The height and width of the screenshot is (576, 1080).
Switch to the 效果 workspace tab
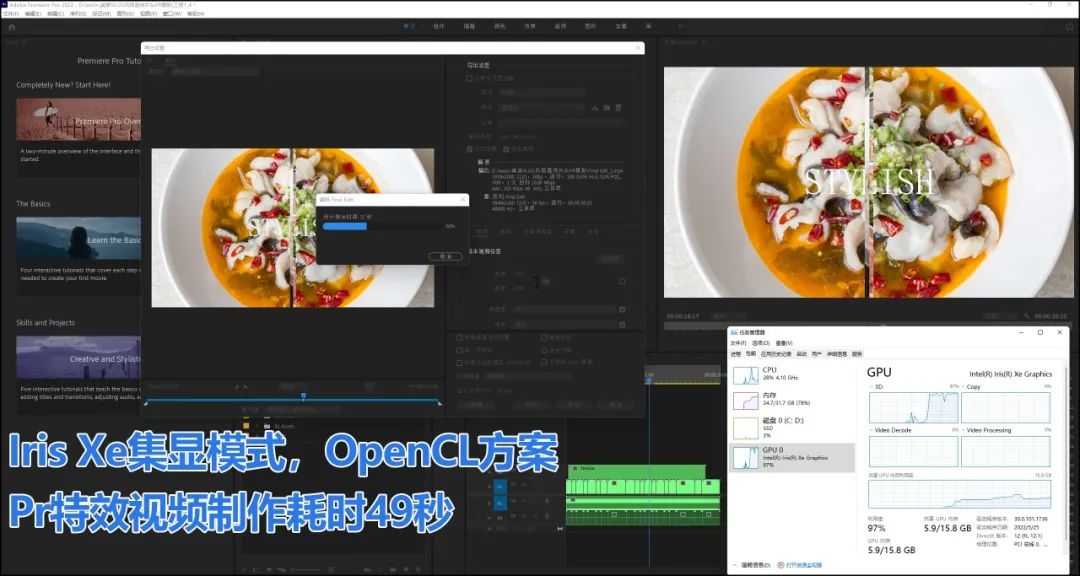coord(530,26)
